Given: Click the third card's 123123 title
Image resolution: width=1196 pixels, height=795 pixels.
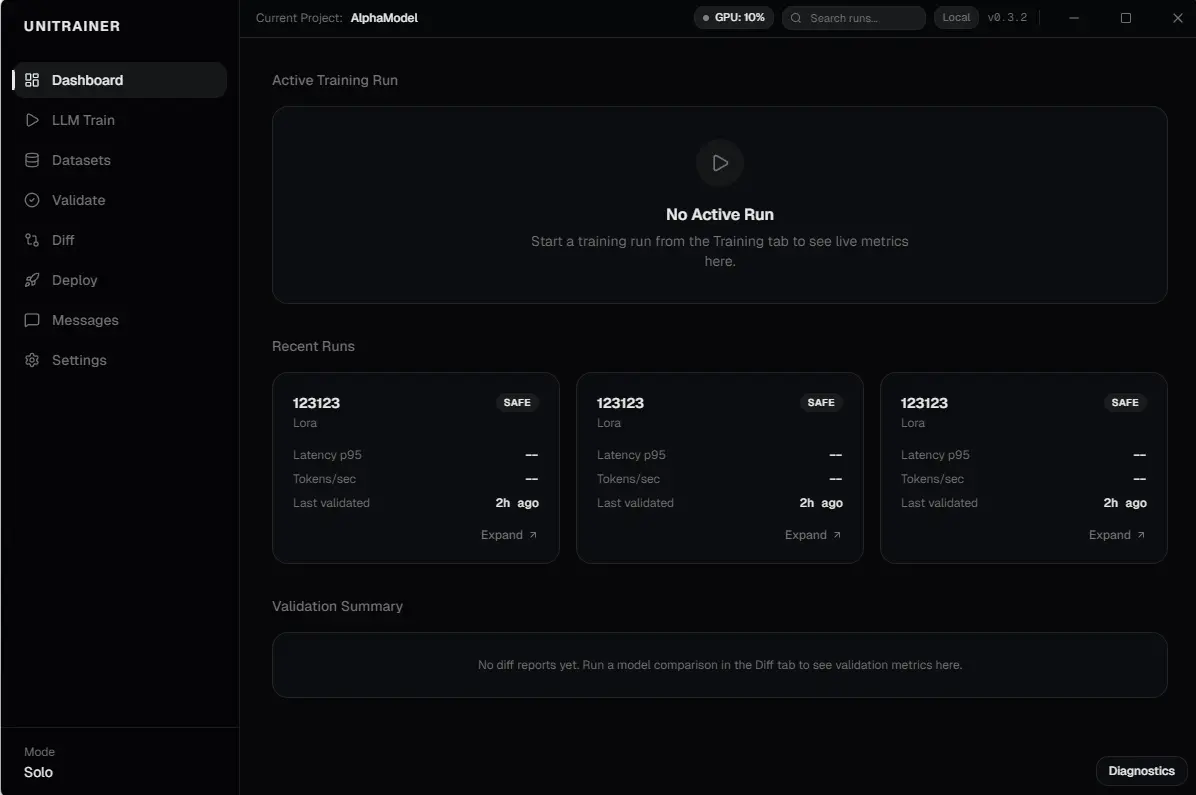Looking at the screenshot, I should [924, 403].
